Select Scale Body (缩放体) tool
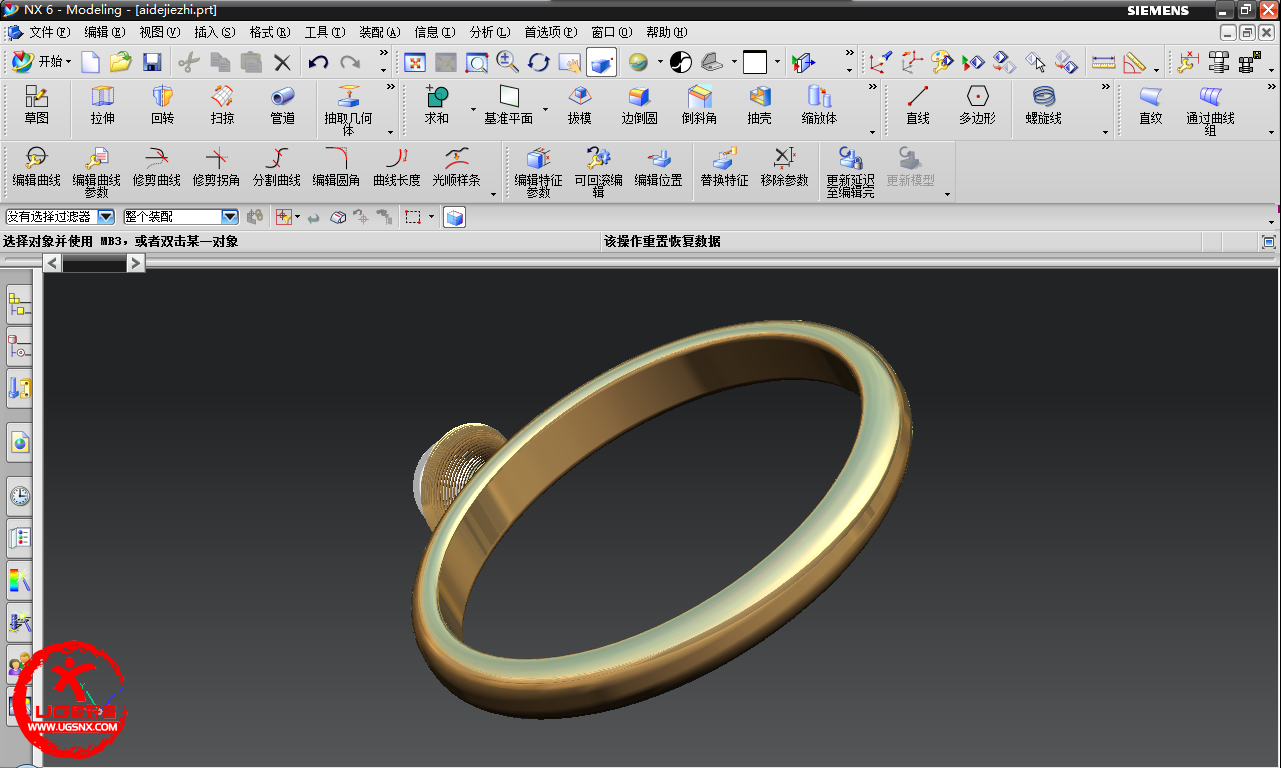Image resolution: width=1281 pixels, height=768 pixels. coord(819,106)
